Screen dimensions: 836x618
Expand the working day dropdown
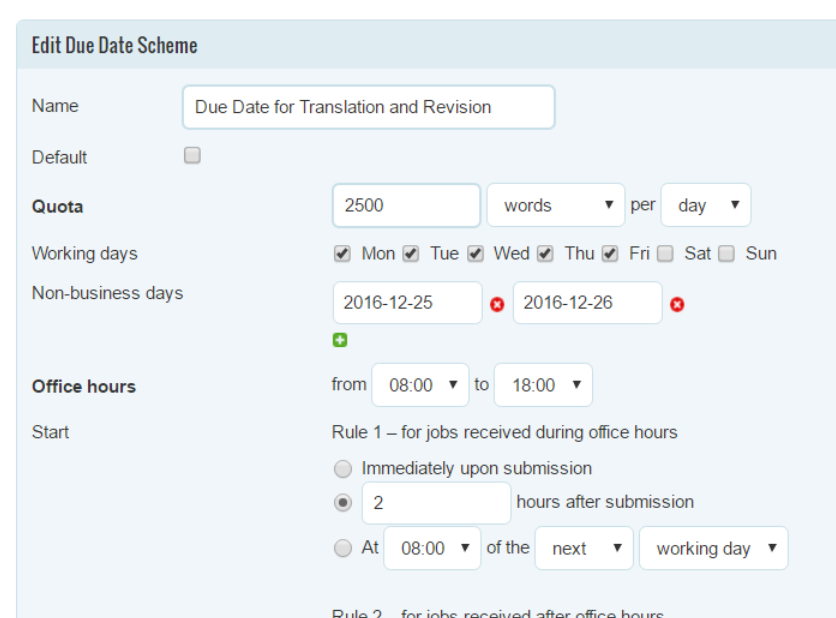click(714, 548)
